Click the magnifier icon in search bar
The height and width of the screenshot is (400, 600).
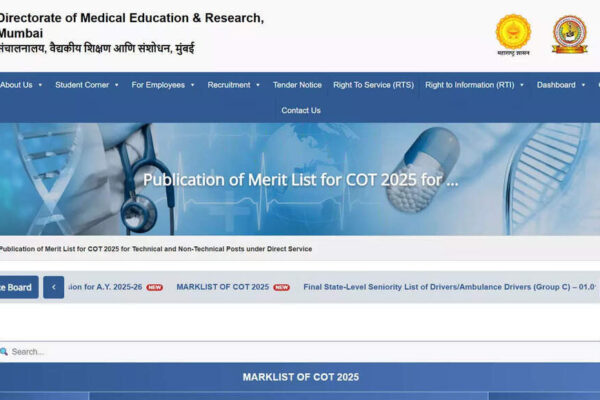4,351
